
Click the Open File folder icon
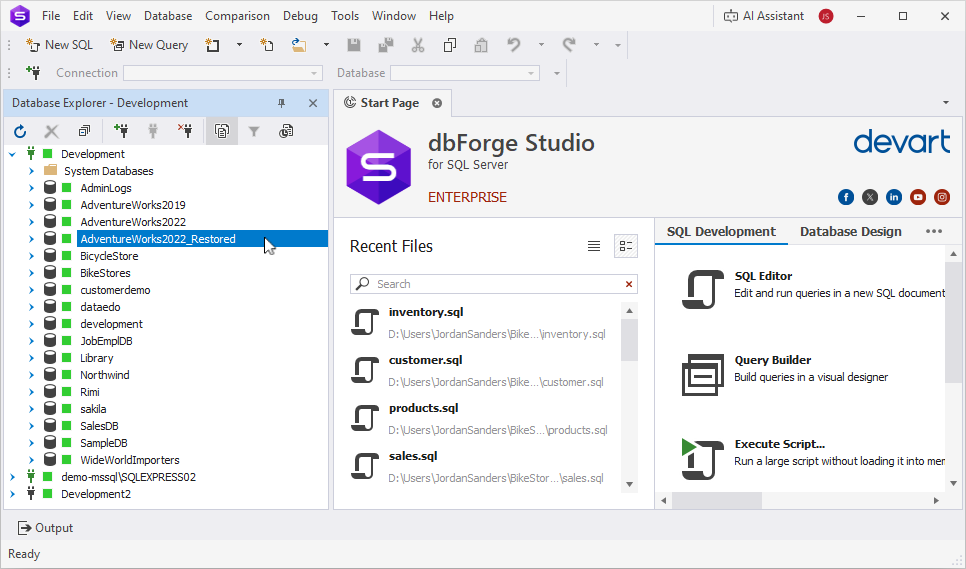click(x=299, y=45)
